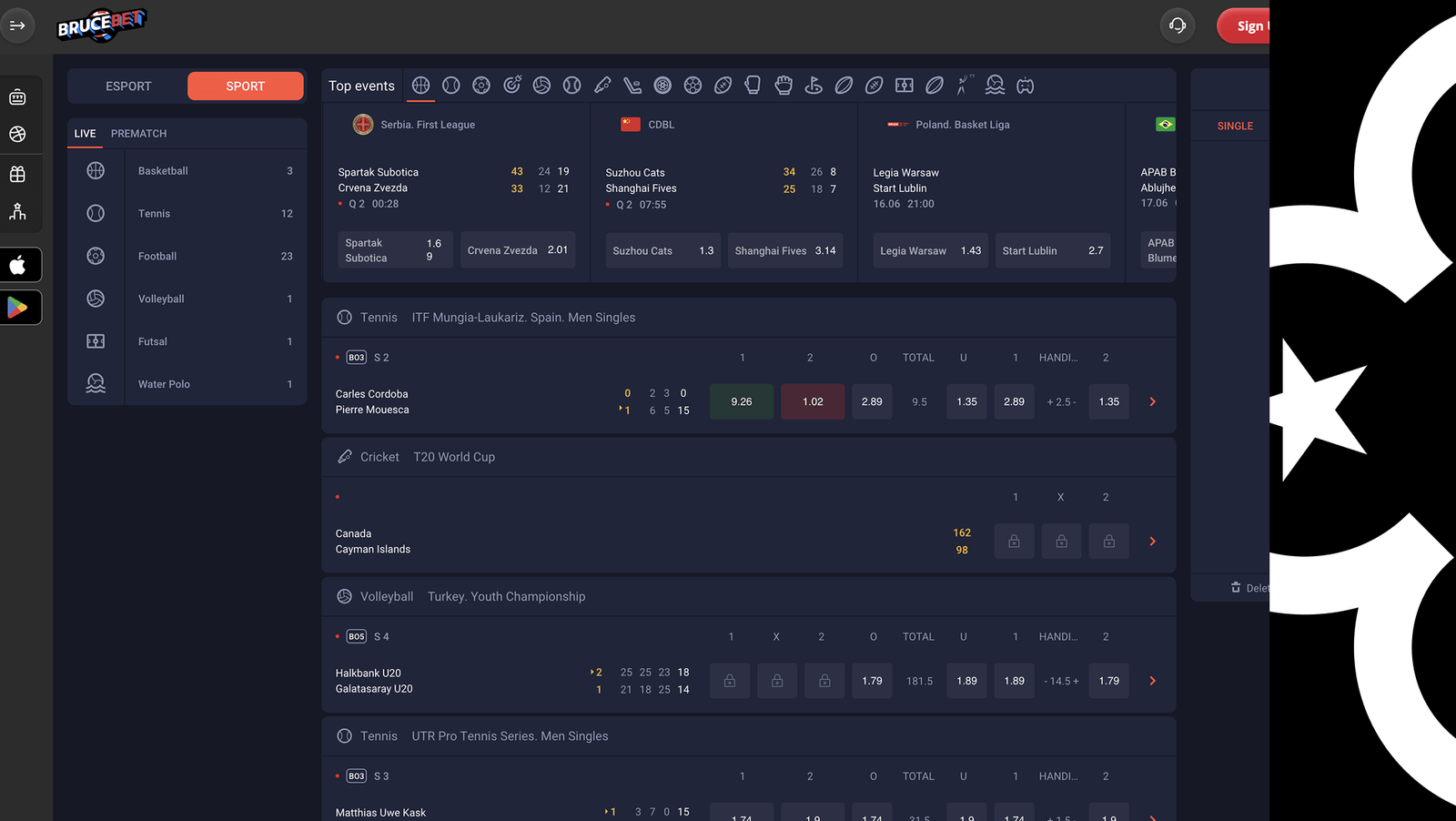Screen dimensions: 1456x821
Task: Expand the left sidebar menu arrow
Action: pos(17,25)
